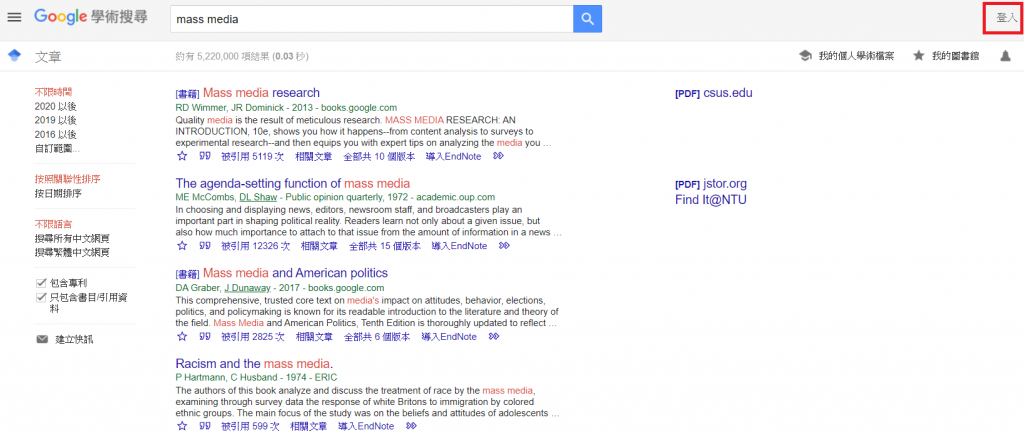Select 按照關聯性排序 sort option
Image resolution: width=1024 pixels, height=440 pixels.
67,179
